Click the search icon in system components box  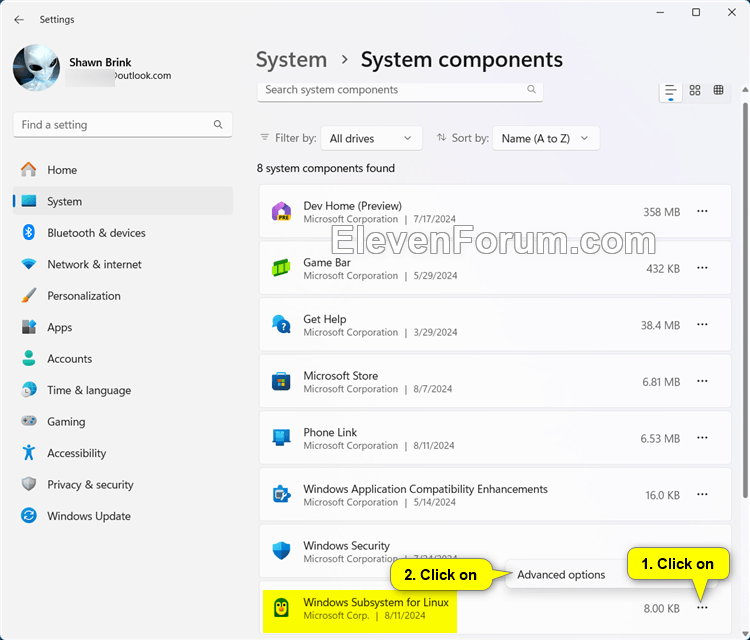(x=531, y=89)
